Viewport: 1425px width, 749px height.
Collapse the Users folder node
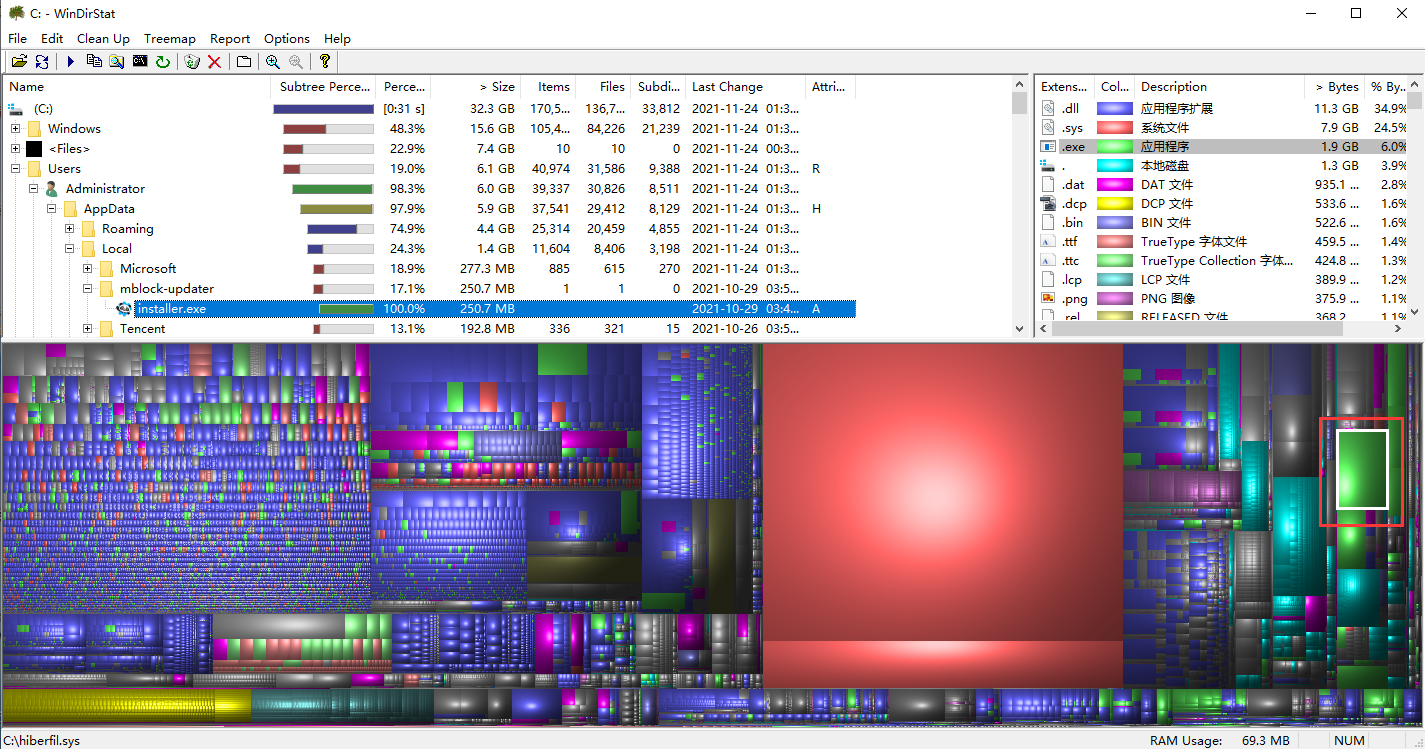click(x=15, y=168)
